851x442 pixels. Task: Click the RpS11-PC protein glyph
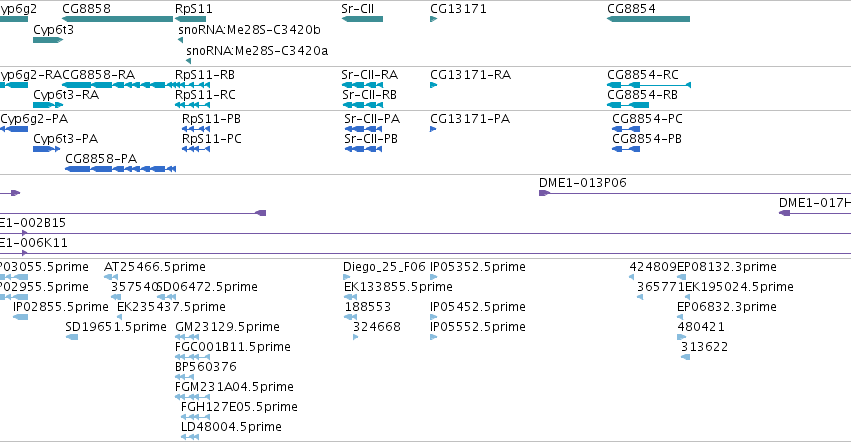coord(196,149)
